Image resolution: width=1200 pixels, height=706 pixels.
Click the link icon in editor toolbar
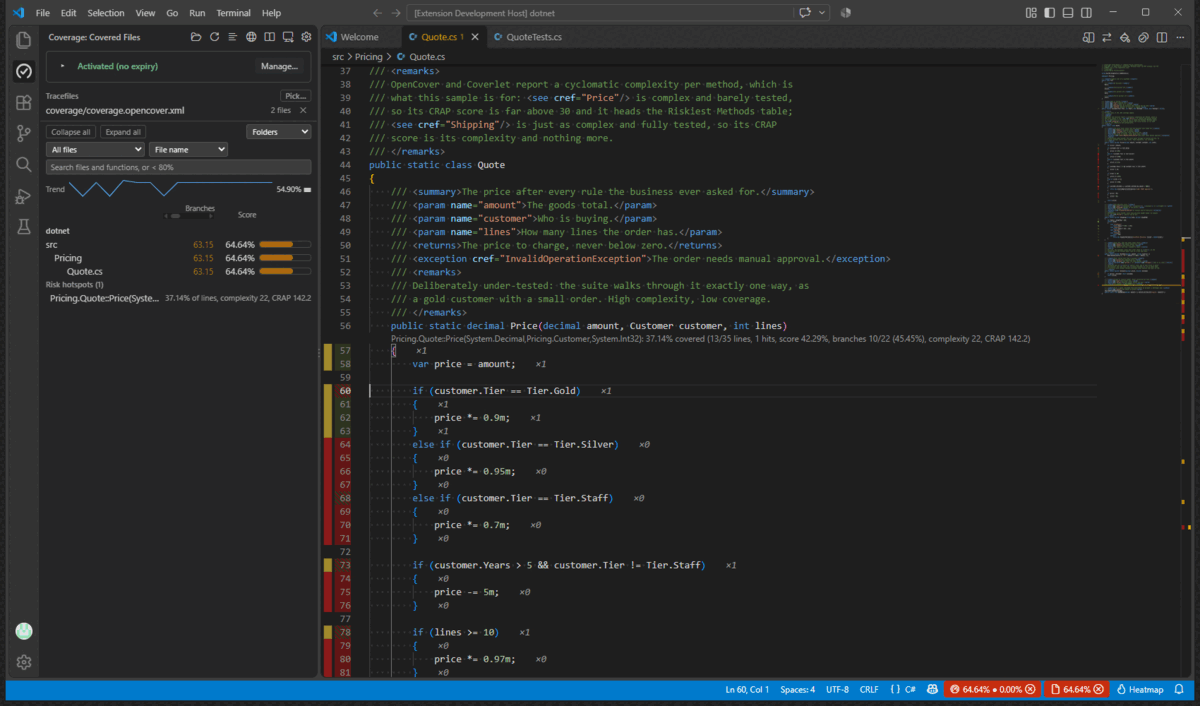1143,37
